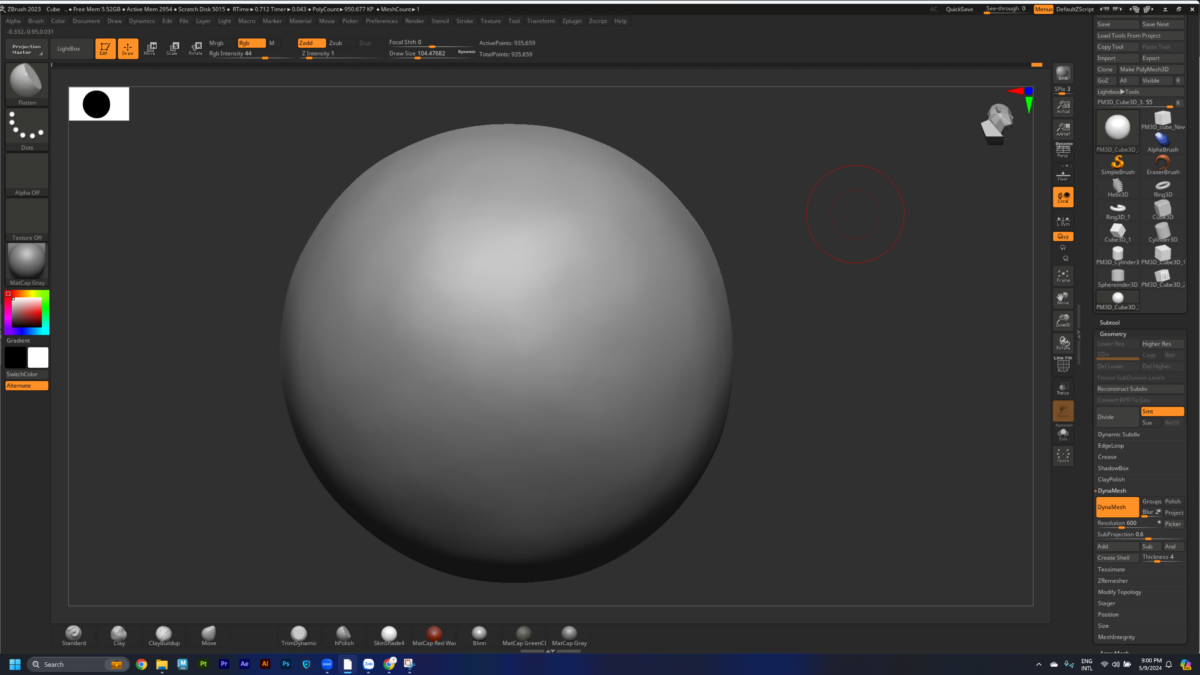Click the color picker gradient square
The height and width of the screenshot is (675, 1200).
pyautogui.click(x=27, y=313)
